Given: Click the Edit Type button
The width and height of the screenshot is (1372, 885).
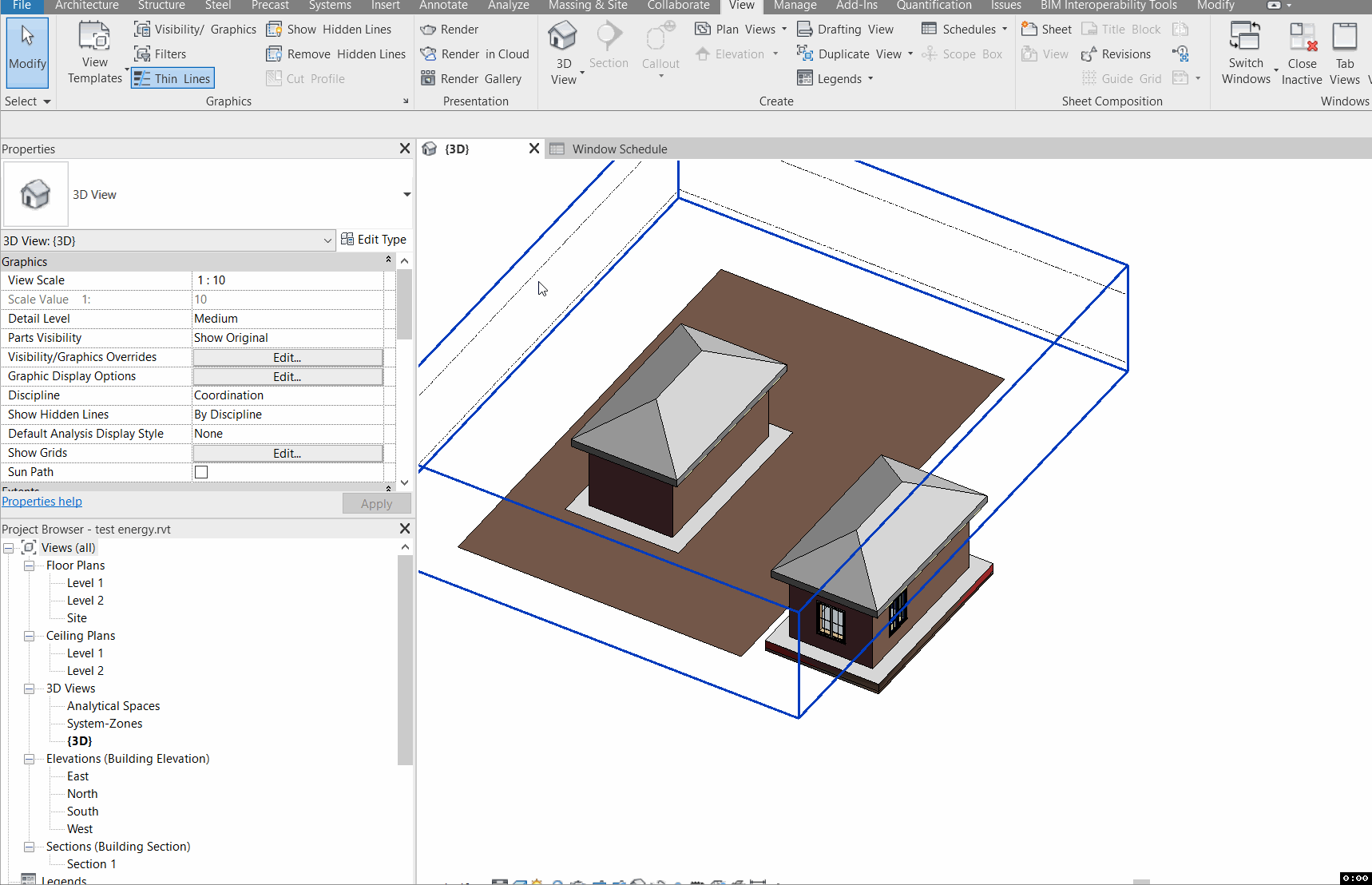Looking at the screenshot, I should 374,240.
